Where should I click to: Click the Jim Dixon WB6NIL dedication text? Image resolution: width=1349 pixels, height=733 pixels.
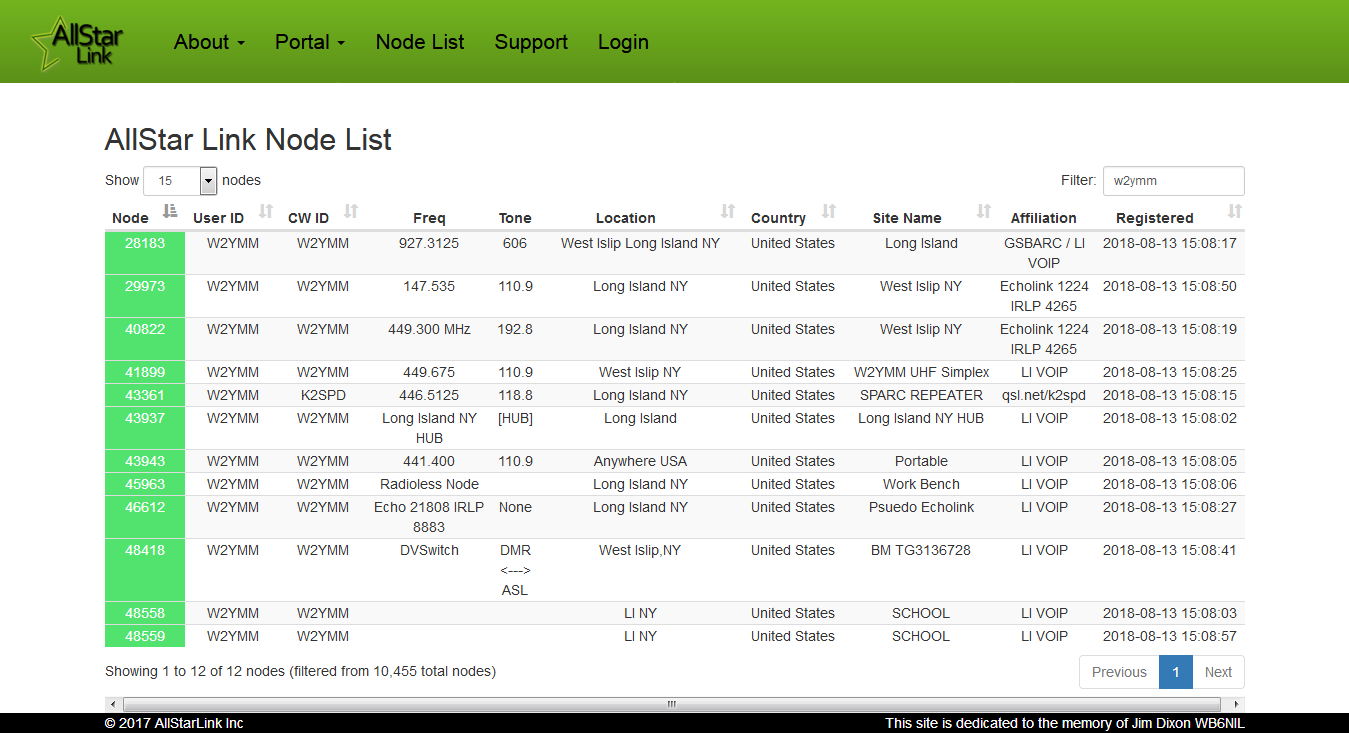point(1065,723)
